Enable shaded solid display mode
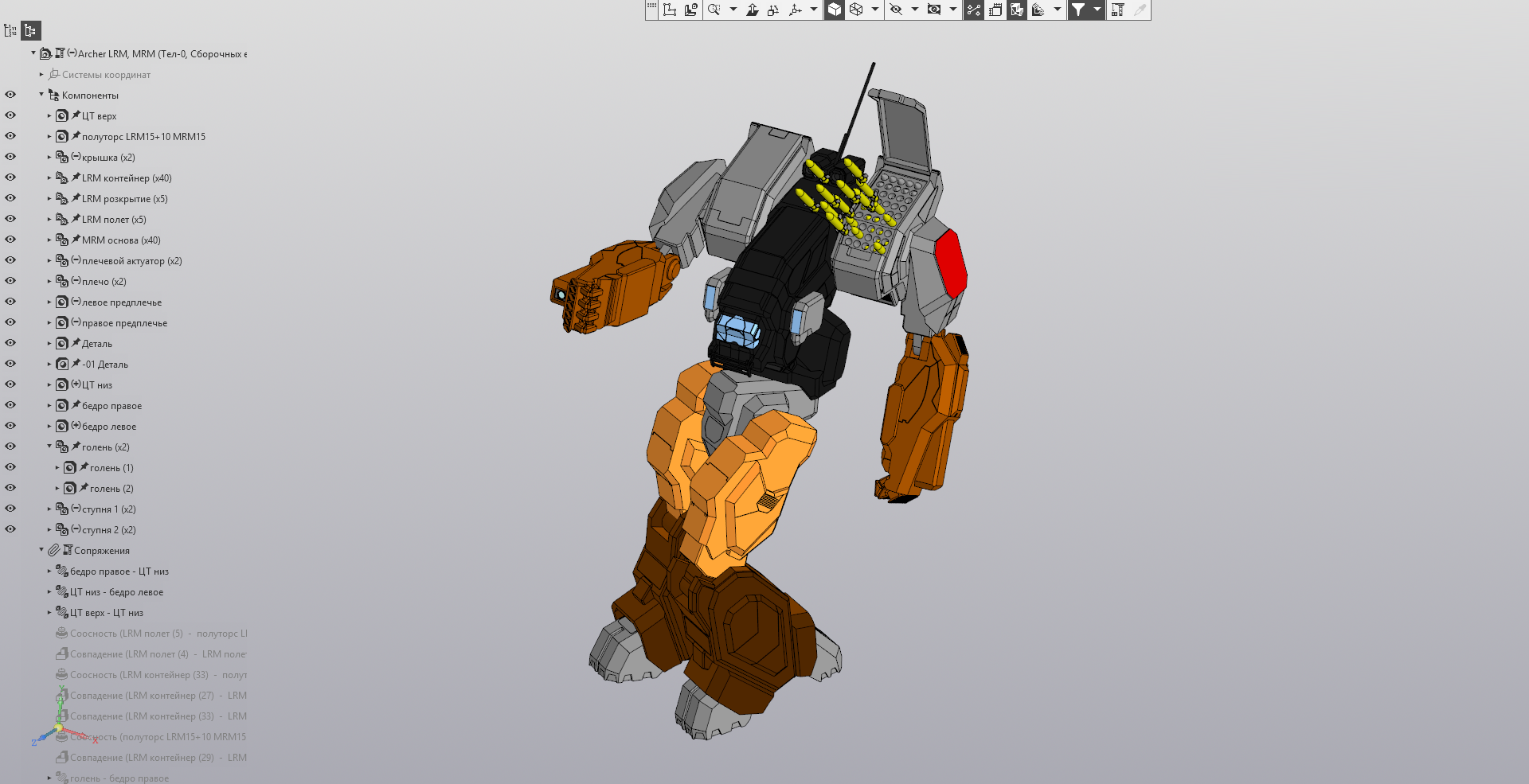Viewport: 1529px width, 784px height. pyautogui.click(x=834, y=10)
